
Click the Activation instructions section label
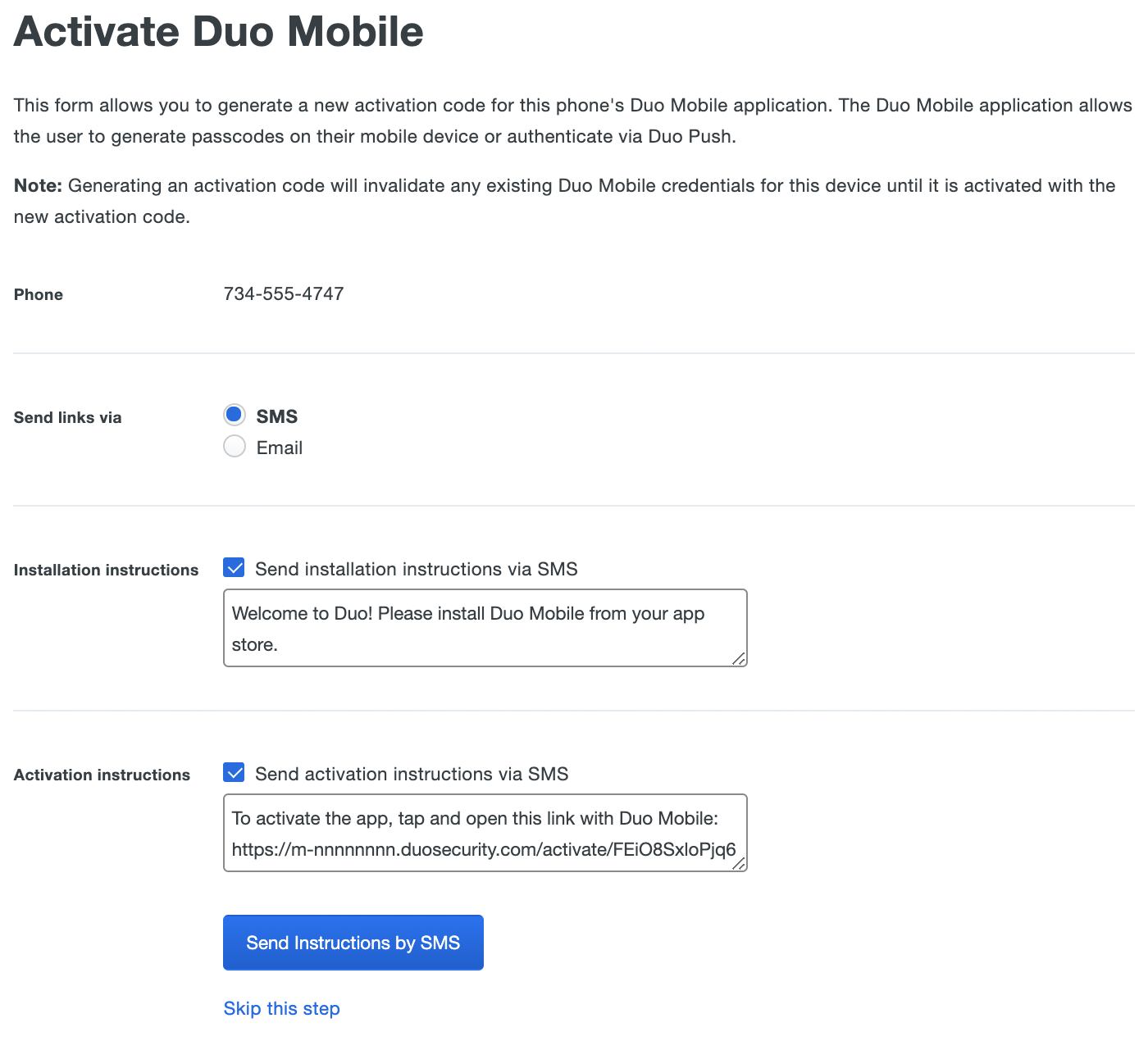pyautogui.click(x=102, y=774)
